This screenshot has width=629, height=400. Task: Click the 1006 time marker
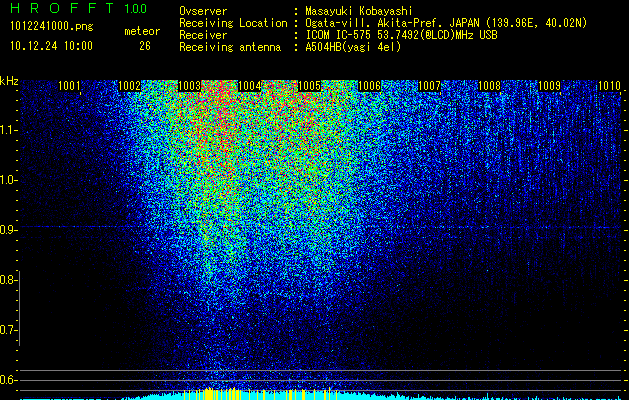(x=369, y=86)
